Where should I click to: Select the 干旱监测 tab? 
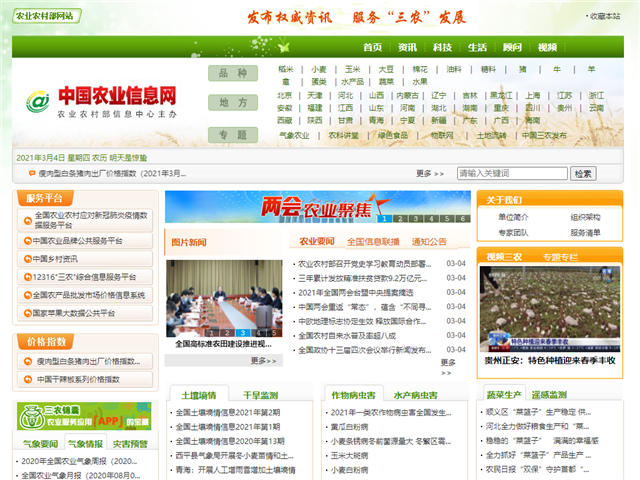coord(260,395)
